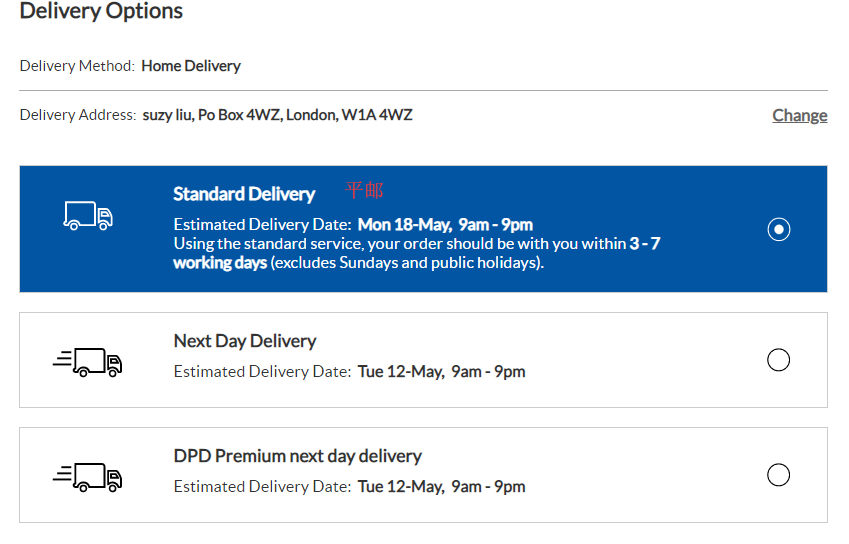The width and height of the screenshot is (849, 544).
Task: Choose the Next Day Delivery radio button
Action: pos(779,360)
